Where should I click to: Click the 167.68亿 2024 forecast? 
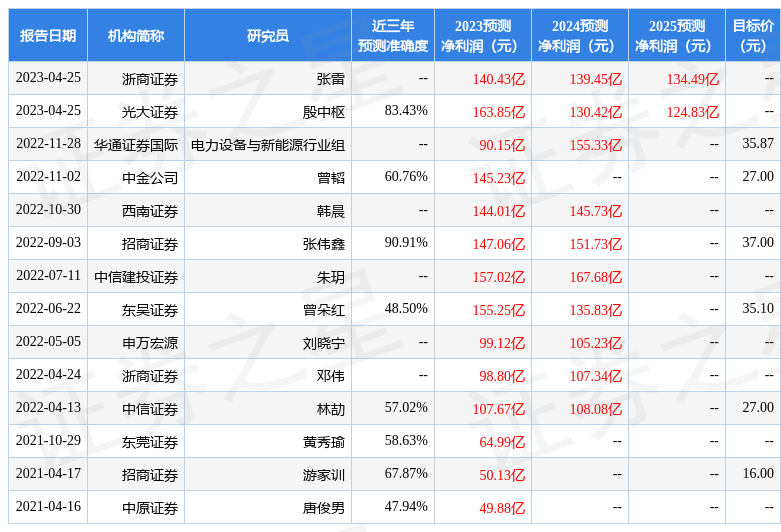596,277
